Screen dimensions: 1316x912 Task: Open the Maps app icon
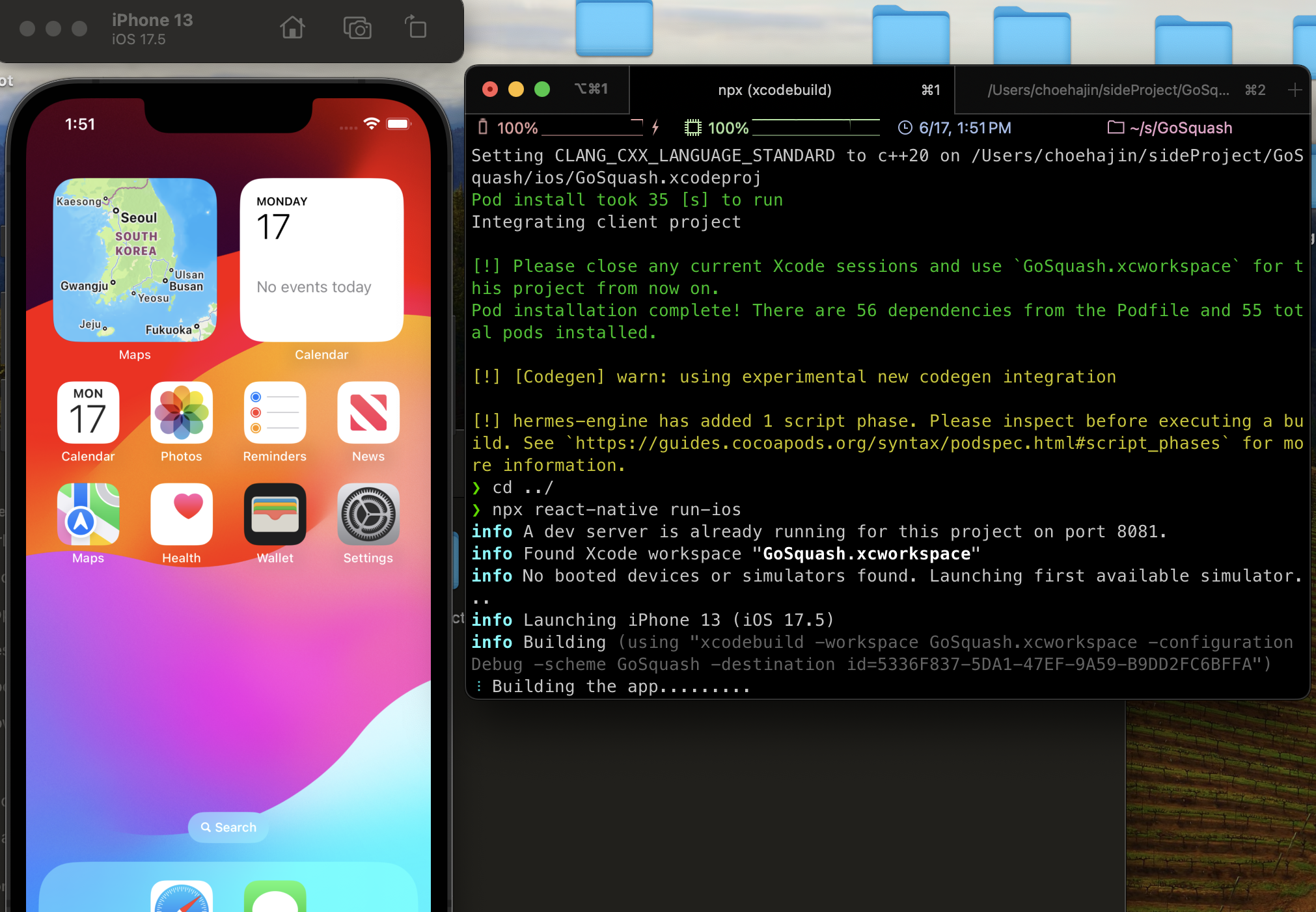point(88,514)
